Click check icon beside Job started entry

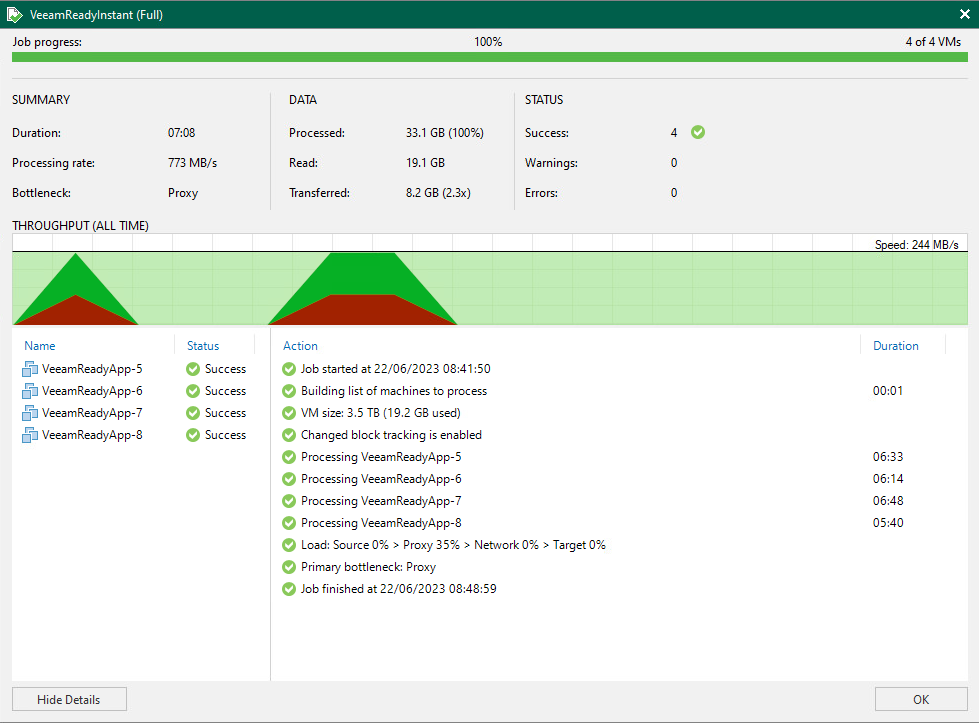click(x=288, y=369)
